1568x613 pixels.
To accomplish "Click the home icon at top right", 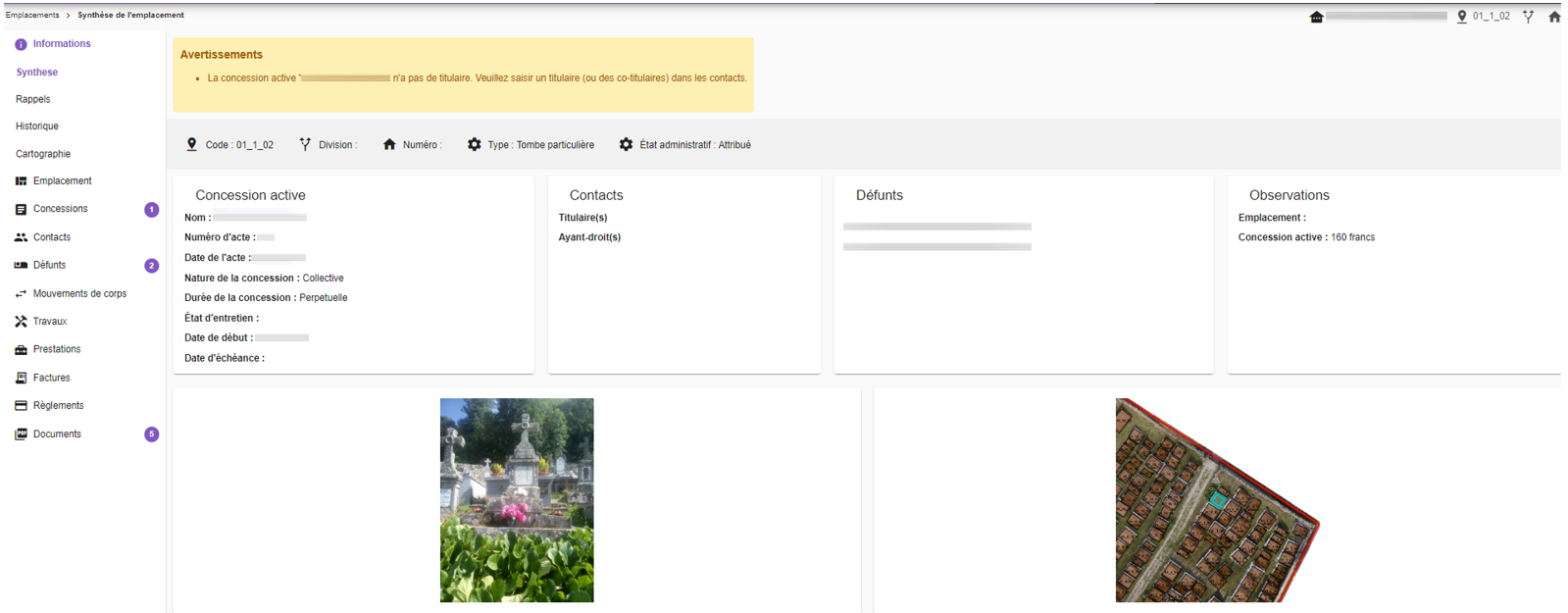I will [1553, 17].
